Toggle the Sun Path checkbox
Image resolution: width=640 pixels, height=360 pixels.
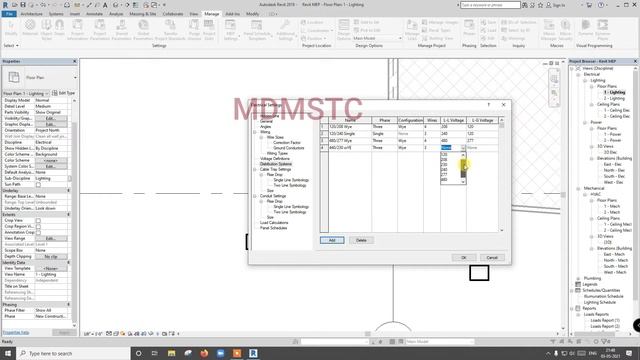pos(38,184)
